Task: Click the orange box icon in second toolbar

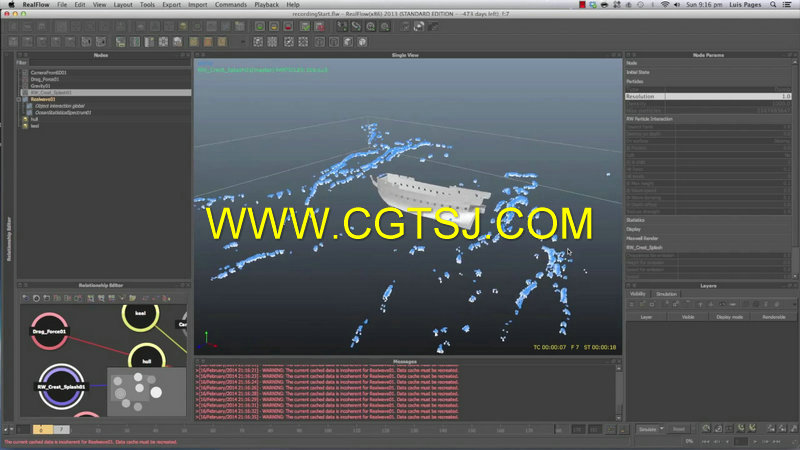Action: coord(208,42)
